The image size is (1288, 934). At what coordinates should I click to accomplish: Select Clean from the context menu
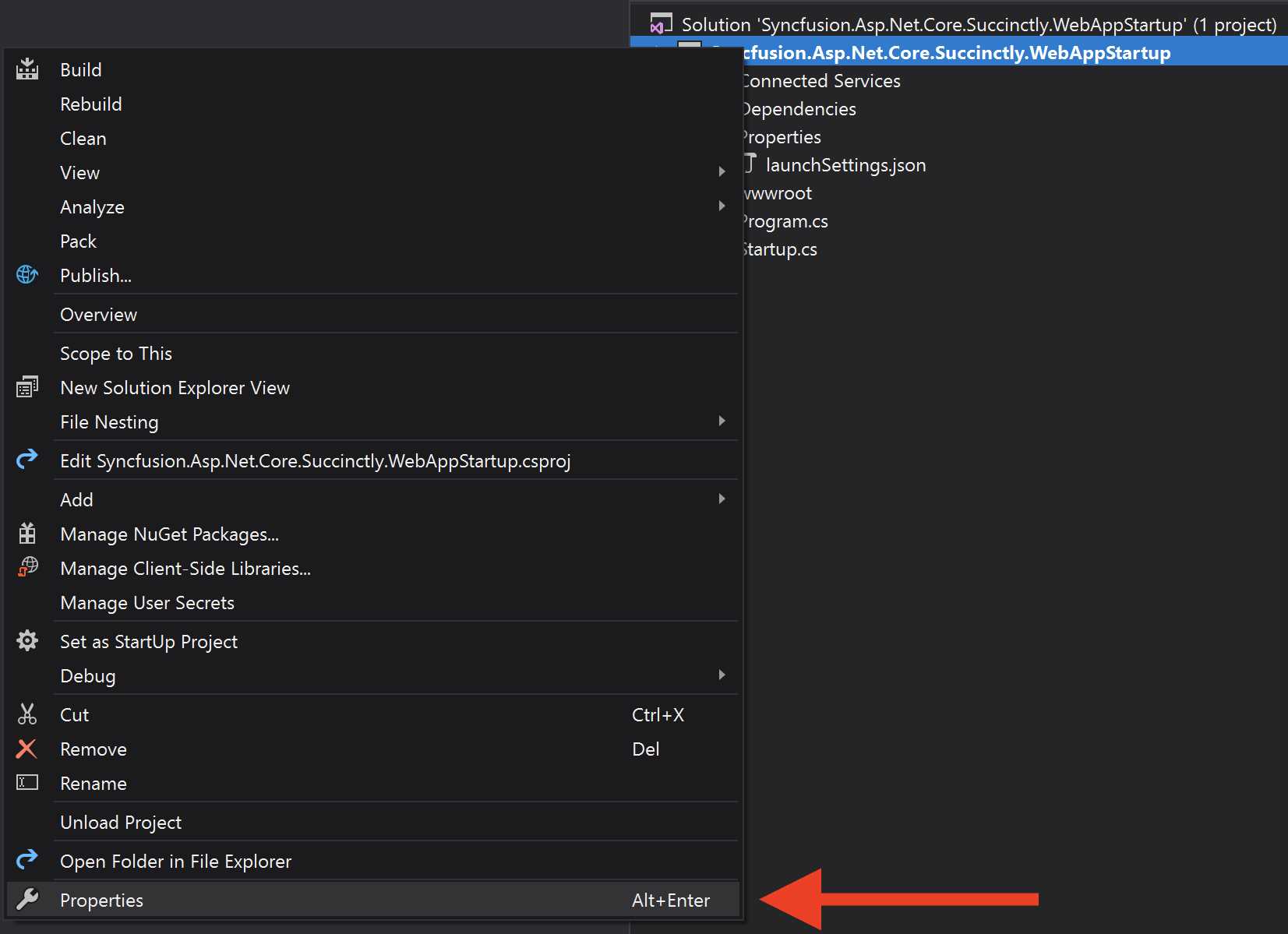(x=83, y=138)
